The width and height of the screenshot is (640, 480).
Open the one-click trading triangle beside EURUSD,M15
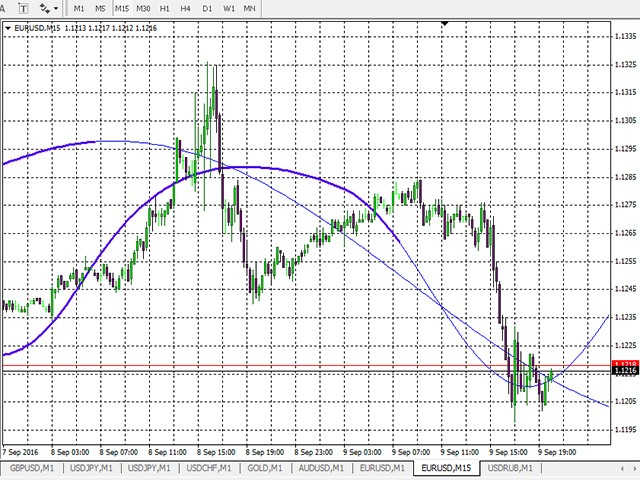coord(8,28)
